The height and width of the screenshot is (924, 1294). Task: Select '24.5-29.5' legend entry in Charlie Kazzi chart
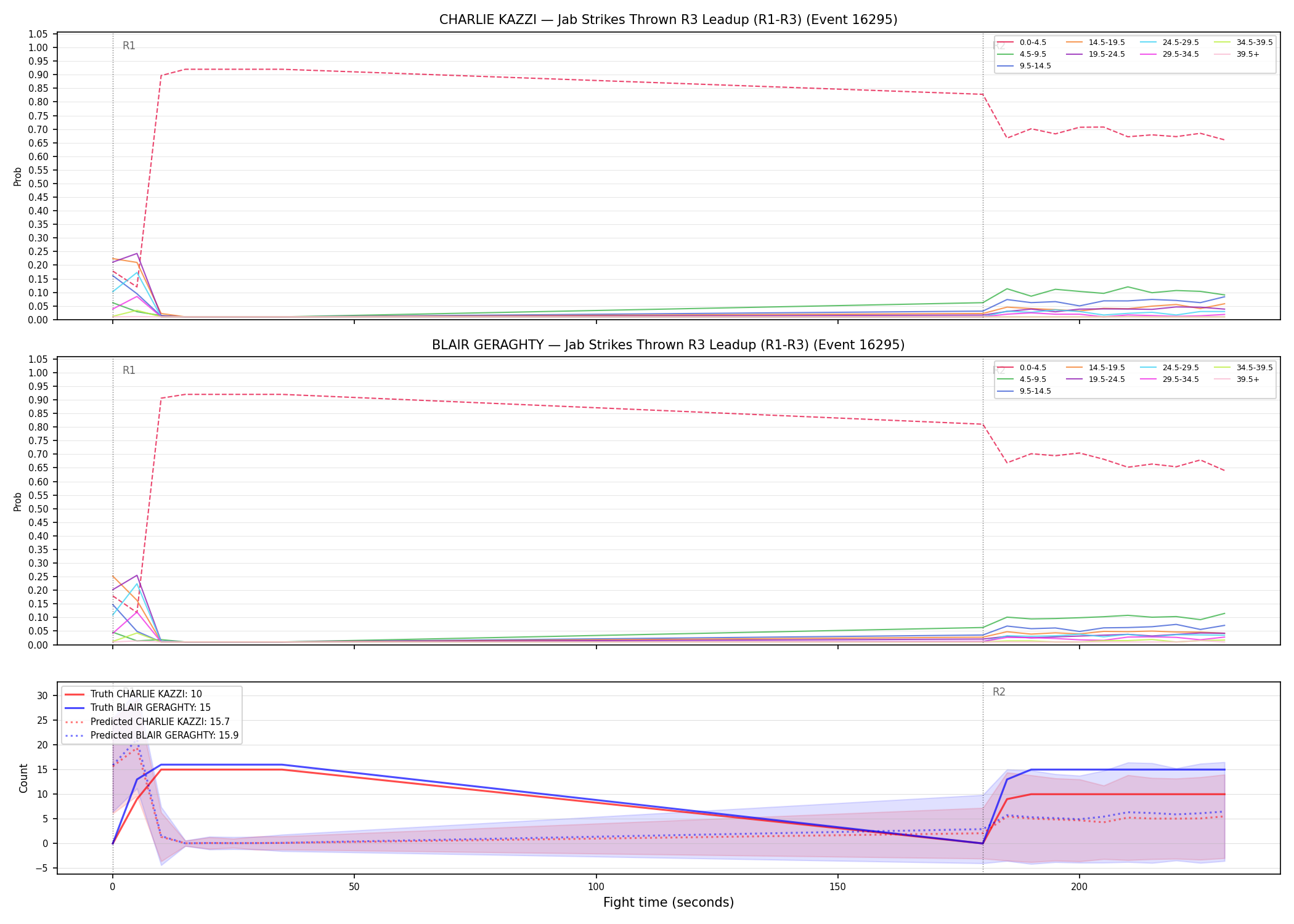(1170, 43)
